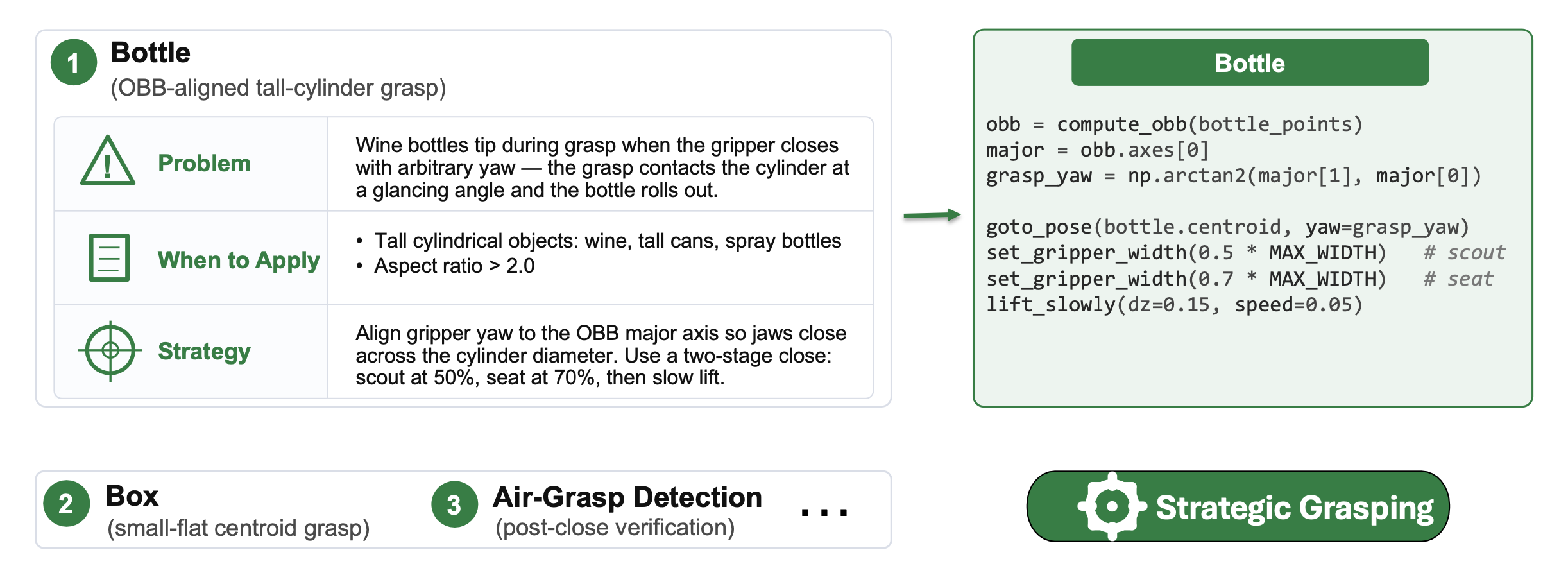Image resolution: width=1568 pixels, height=575 pixels.
Task: Click the crosshair Strategy icon
Action: coord(110,350)
